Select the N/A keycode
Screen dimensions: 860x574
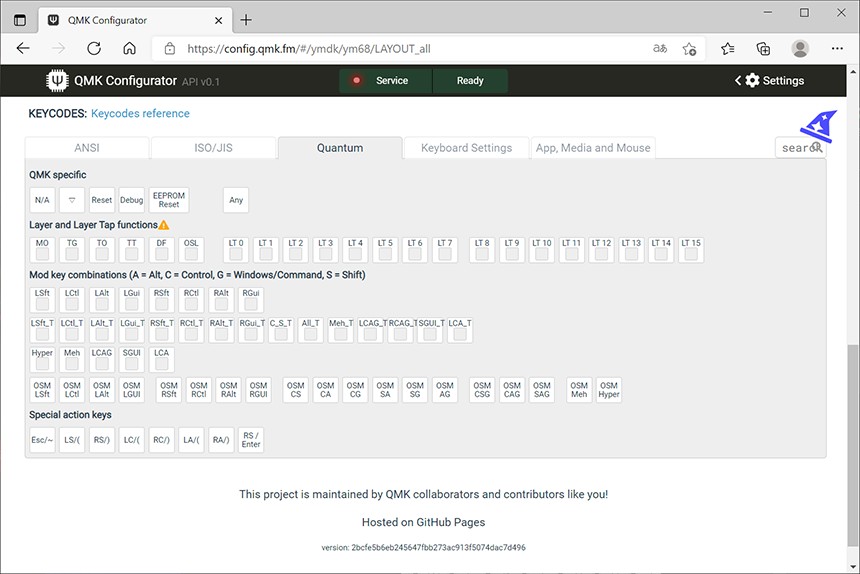tap(42, 200)
